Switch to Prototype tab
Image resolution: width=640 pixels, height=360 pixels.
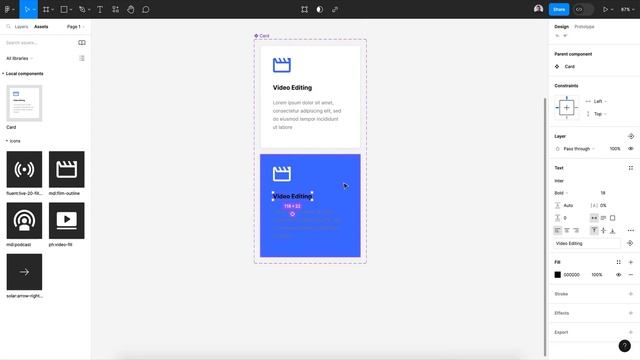coord(584,27)
